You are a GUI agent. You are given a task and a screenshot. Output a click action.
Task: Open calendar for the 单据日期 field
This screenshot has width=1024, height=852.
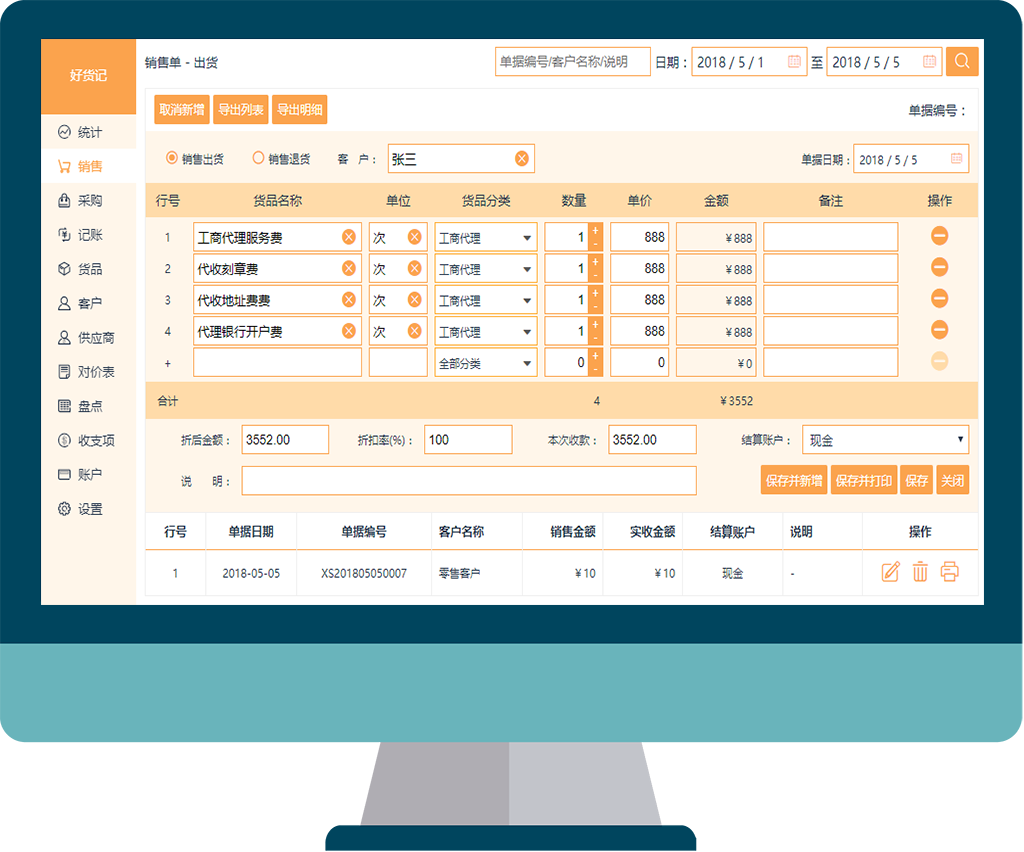tap(956, 159)
